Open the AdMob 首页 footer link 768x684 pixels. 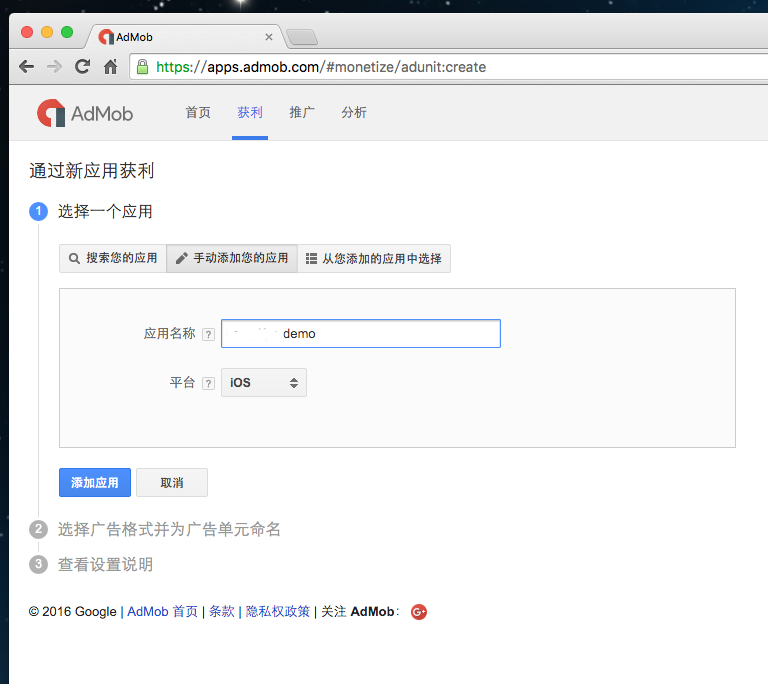coord(163,611)
